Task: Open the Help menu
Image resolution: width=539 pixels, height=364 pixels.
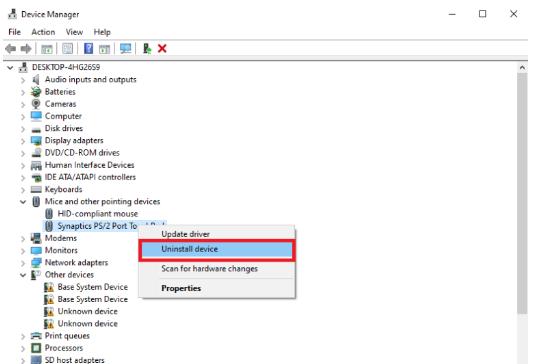Action: coord(102,32)
